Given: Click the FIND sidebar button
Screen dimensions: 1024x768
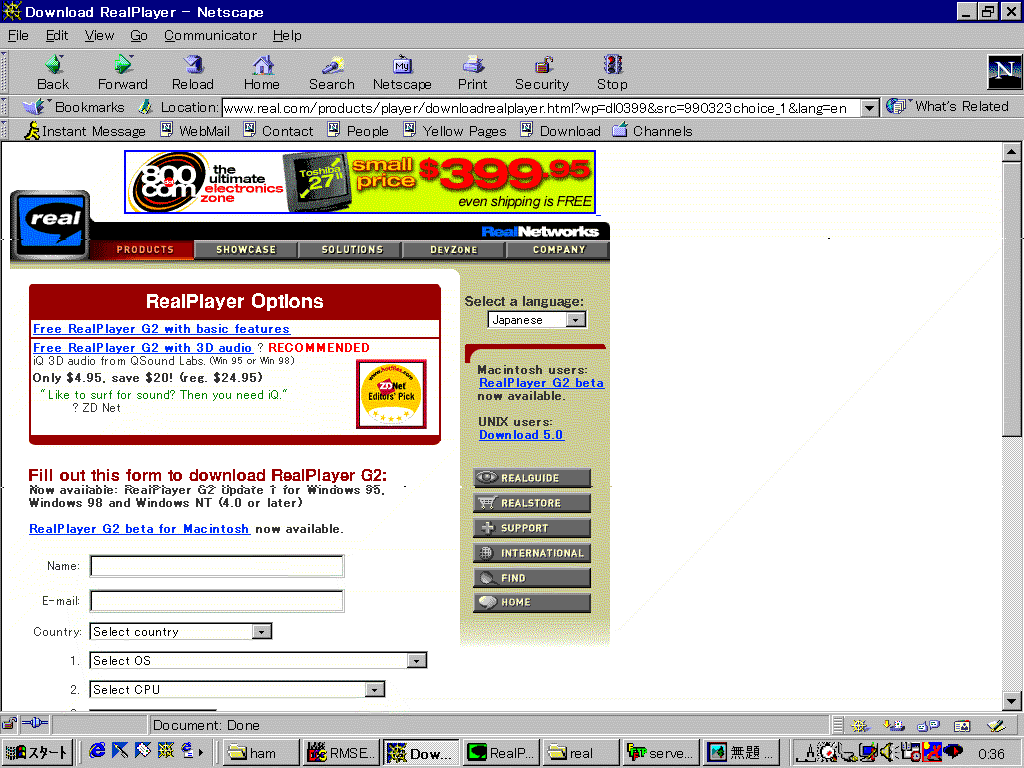Looking at the screenshot, I should [532, 577].
